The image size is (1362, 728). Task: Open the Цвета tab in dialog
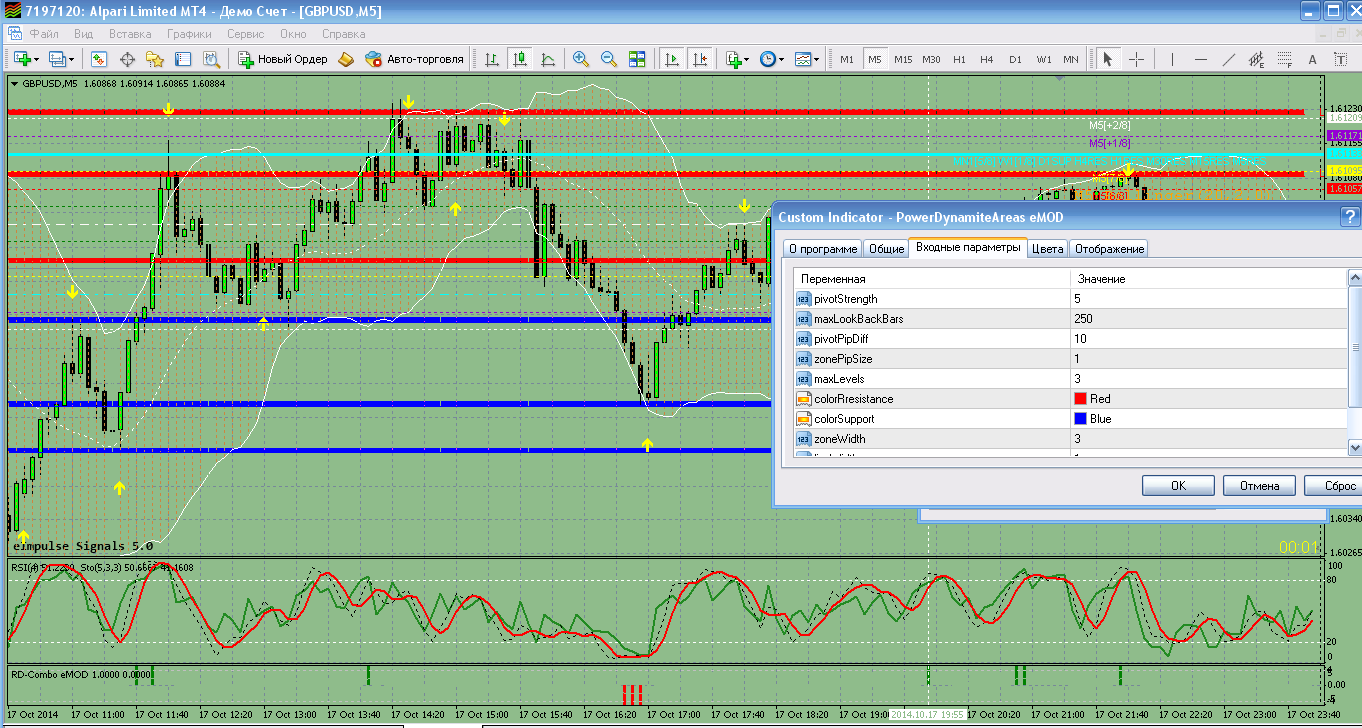click(1047, 249)
